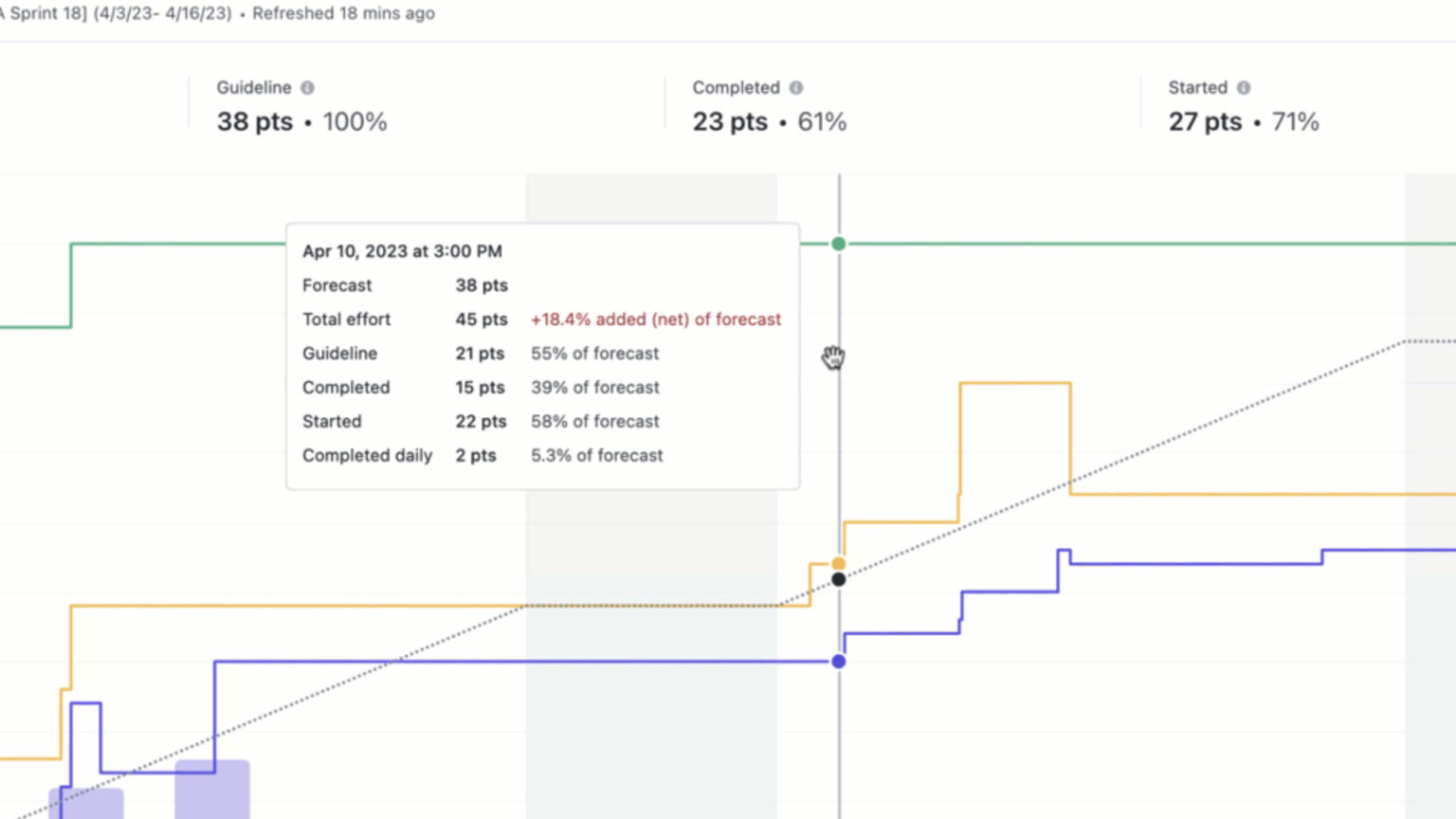
Task: Select the black dot on the dotted guideline
Action: [838, 579]
